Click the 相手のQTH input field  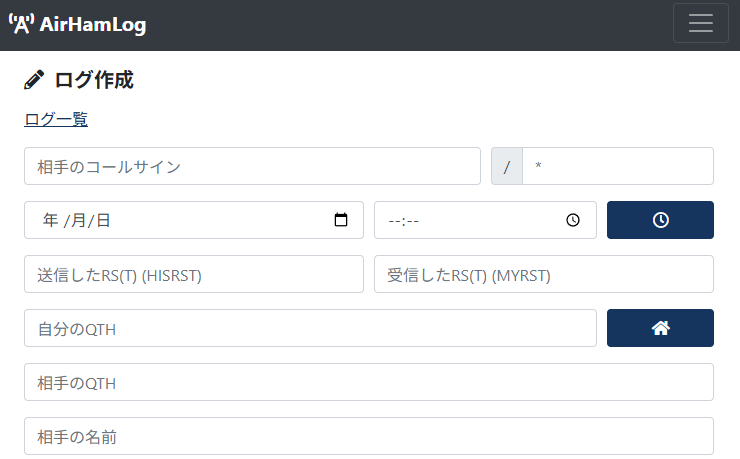pyautogui.click(x=369, y=382)
